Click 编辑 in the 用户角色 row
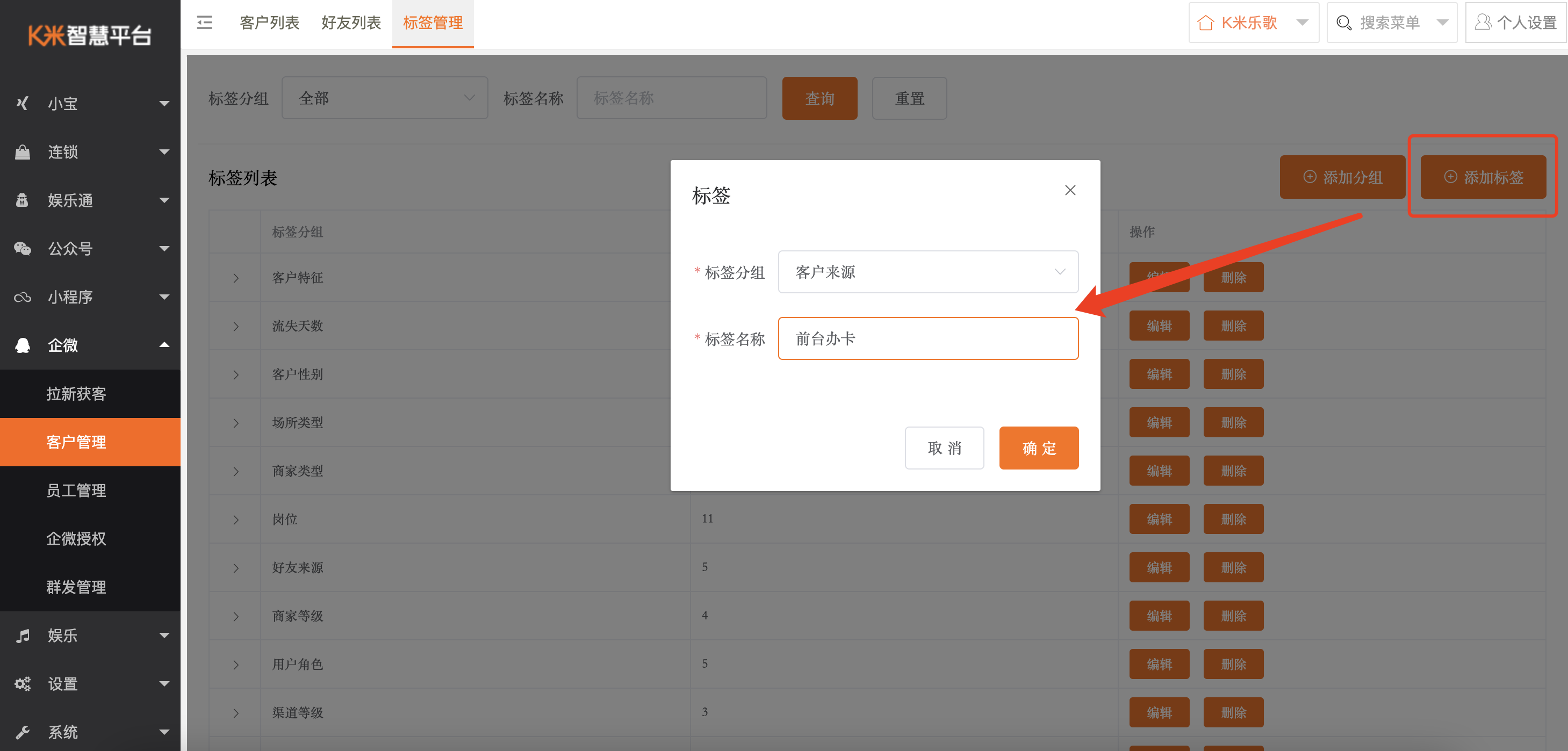This screenshot has height=751, width=1568. click(1159, 664)
